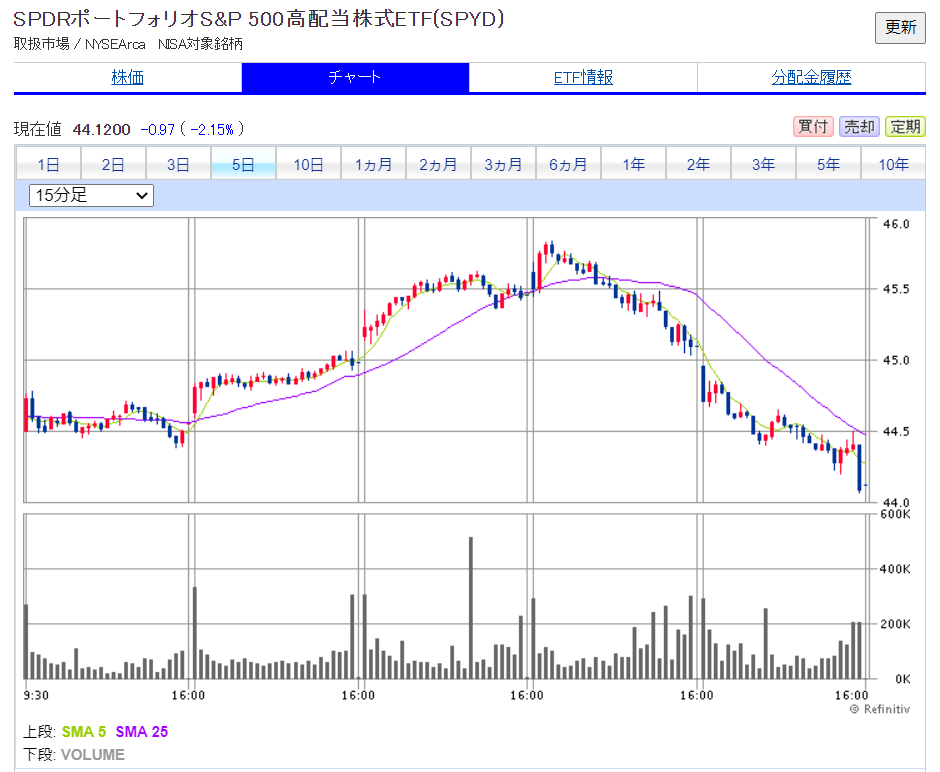The image size is (940, 772).
Task: Click the current price 44.1200
Action: tap(101, 129)
